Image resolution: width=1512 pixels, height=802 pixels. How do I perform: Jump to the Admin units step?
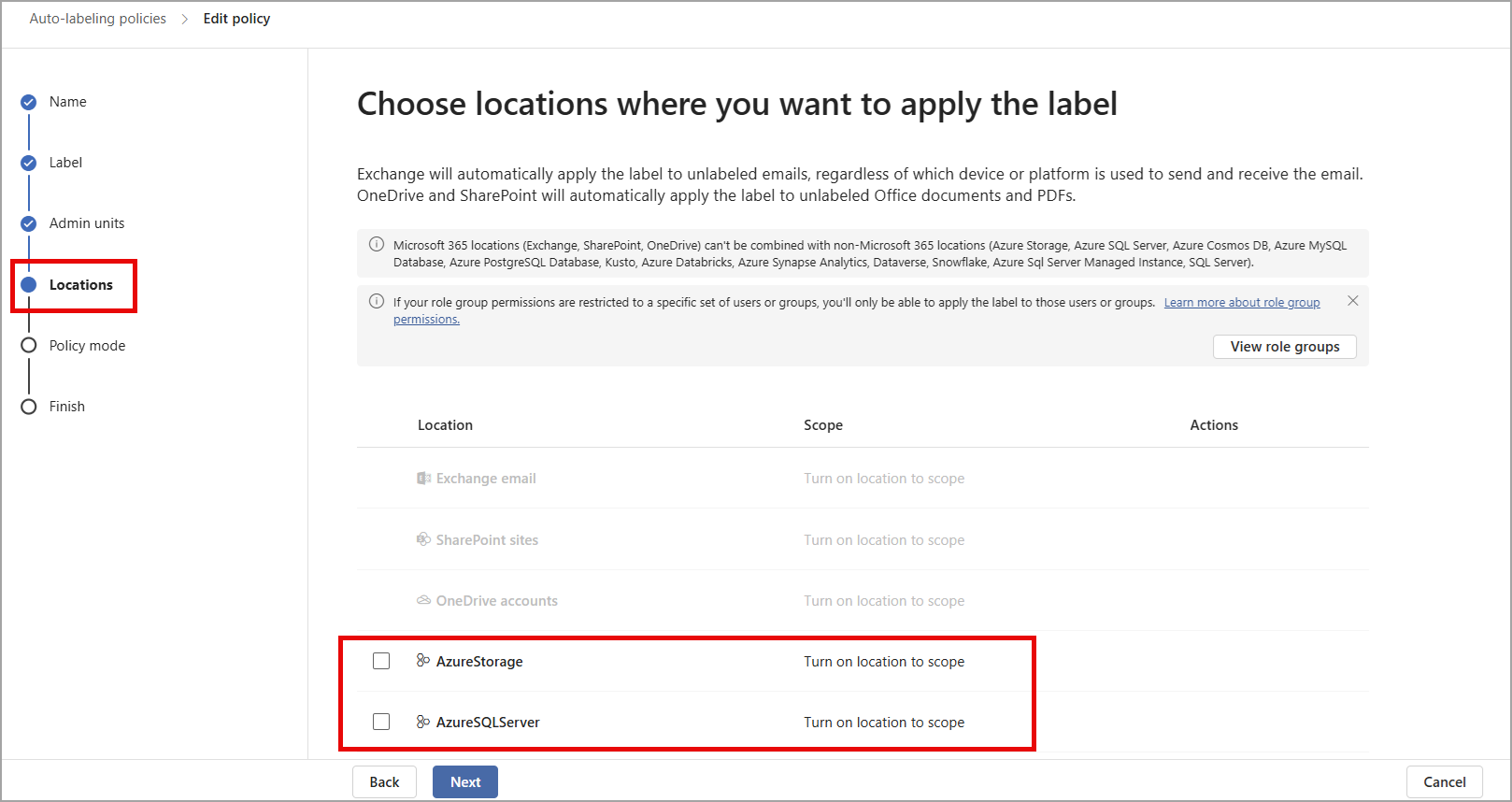(x=86, y=223)
